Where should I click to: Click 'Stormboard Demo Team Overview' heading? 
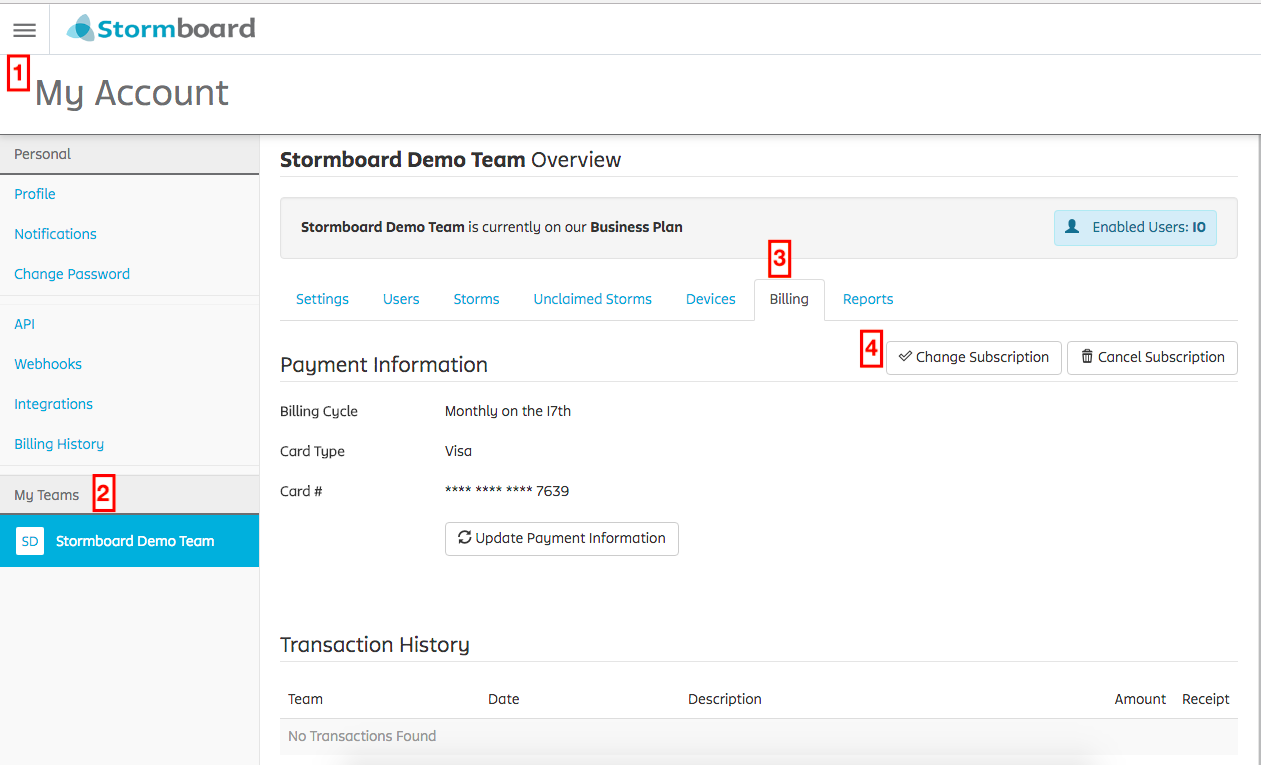coord(451,160)
